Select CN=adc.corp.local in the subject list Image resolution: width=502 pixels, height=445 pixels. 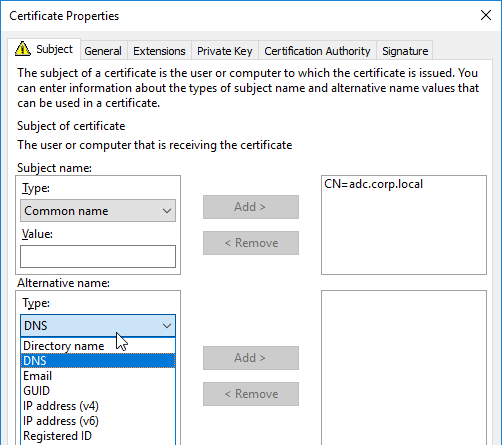[x=374, y=184]
